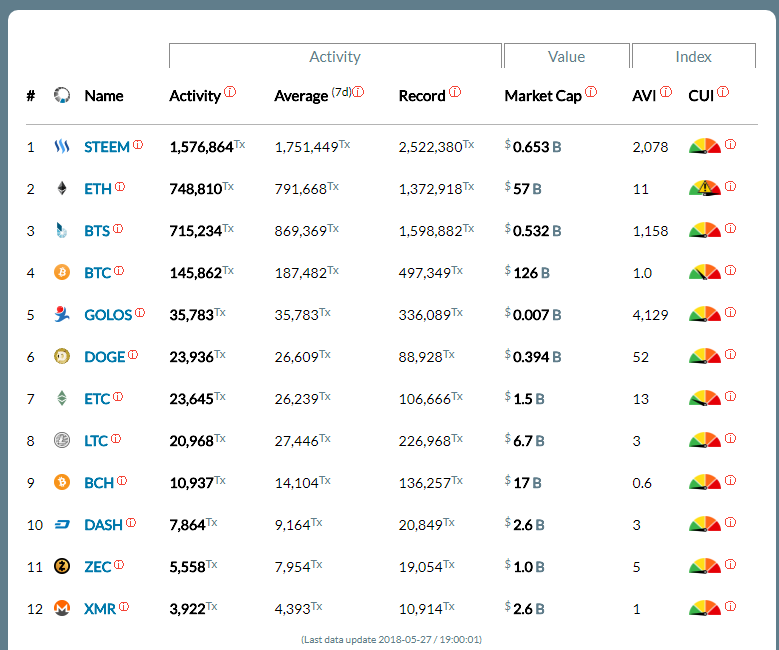Click the $126 B market cap
The width and height of the screenshot is (779, 650).
pyautogui.click(x=527, y=272)
